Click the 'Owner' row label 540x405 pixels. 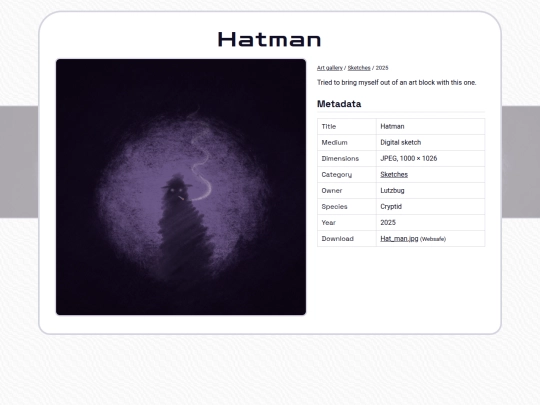coord(332,190)
